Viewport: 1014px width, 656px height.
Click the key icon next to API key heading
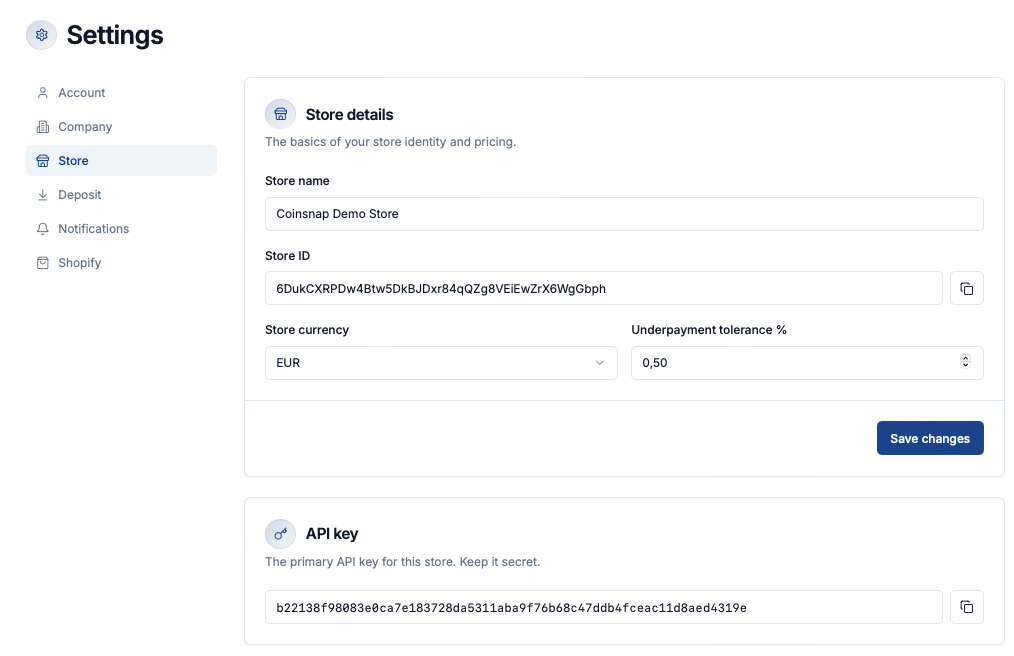pyautogui.click(x=281, y=534)
